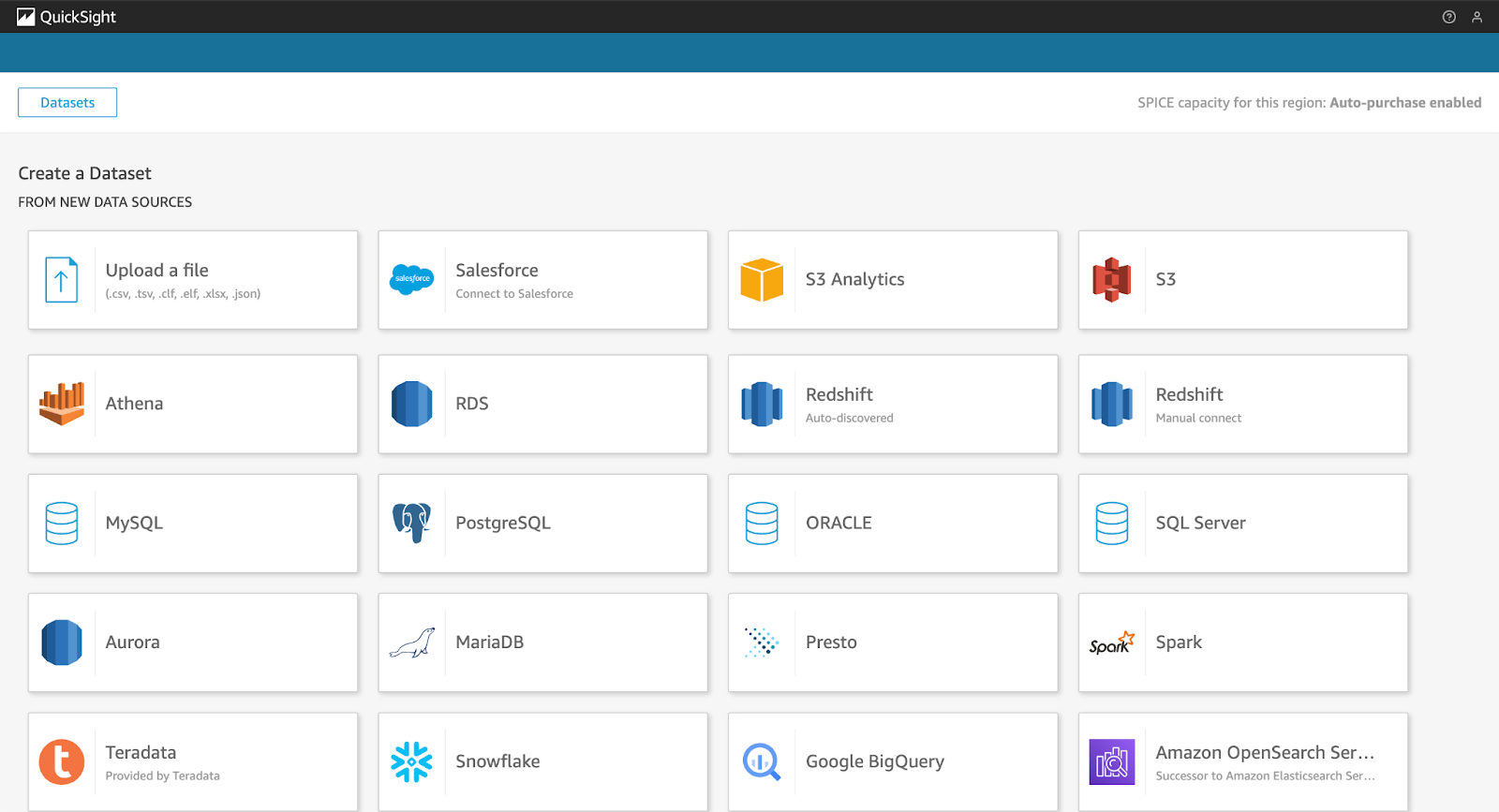This screenshot has width=1499, height=812.
Task: Click the QuickSight logo icon
Action: pyautogui.click(x=26, y=17)
